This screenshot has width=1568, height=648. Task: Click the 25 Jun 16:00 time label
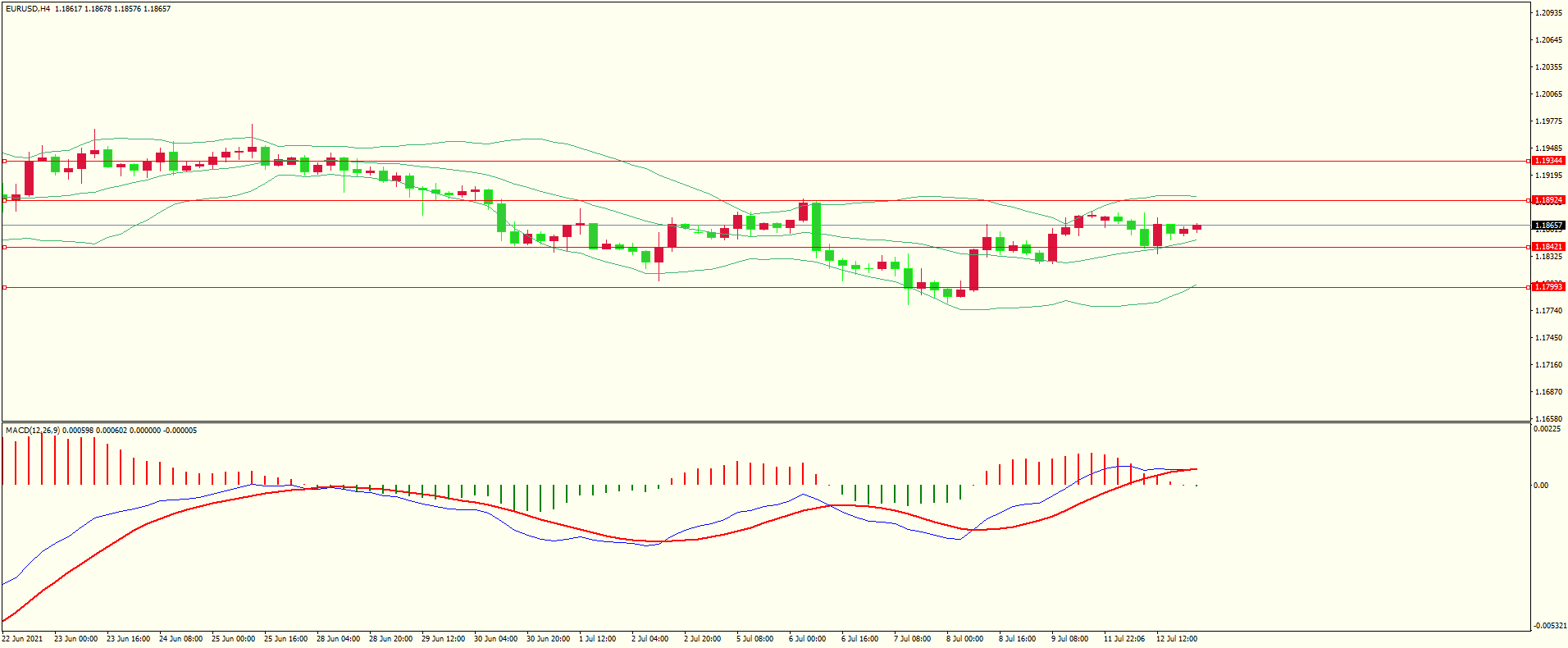[x=286, y=639]
